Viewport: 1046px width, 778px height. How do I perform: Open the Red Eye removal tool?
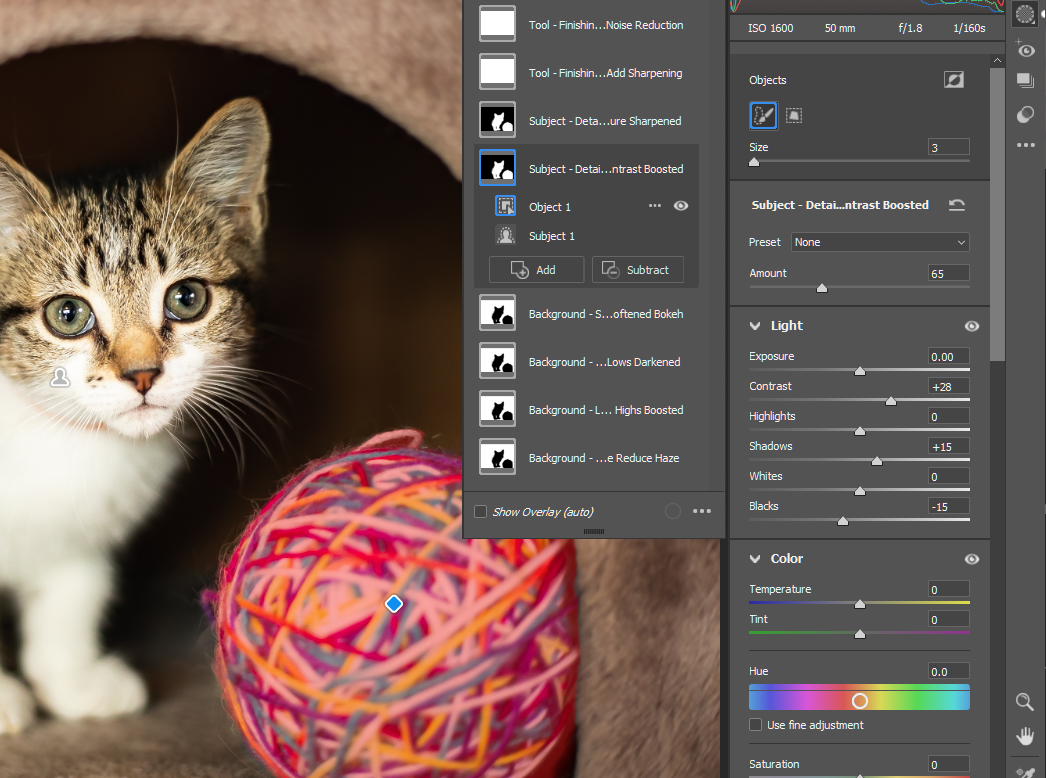click(1024, 49)
